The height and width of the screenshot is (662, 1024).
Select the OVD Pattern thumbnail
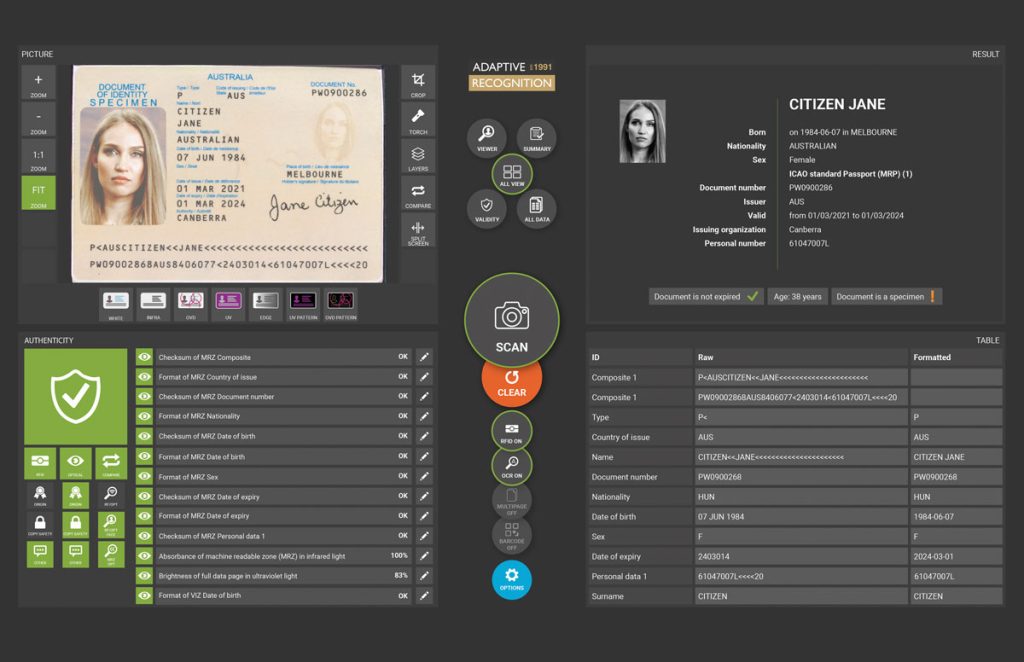tap(341, 304)
